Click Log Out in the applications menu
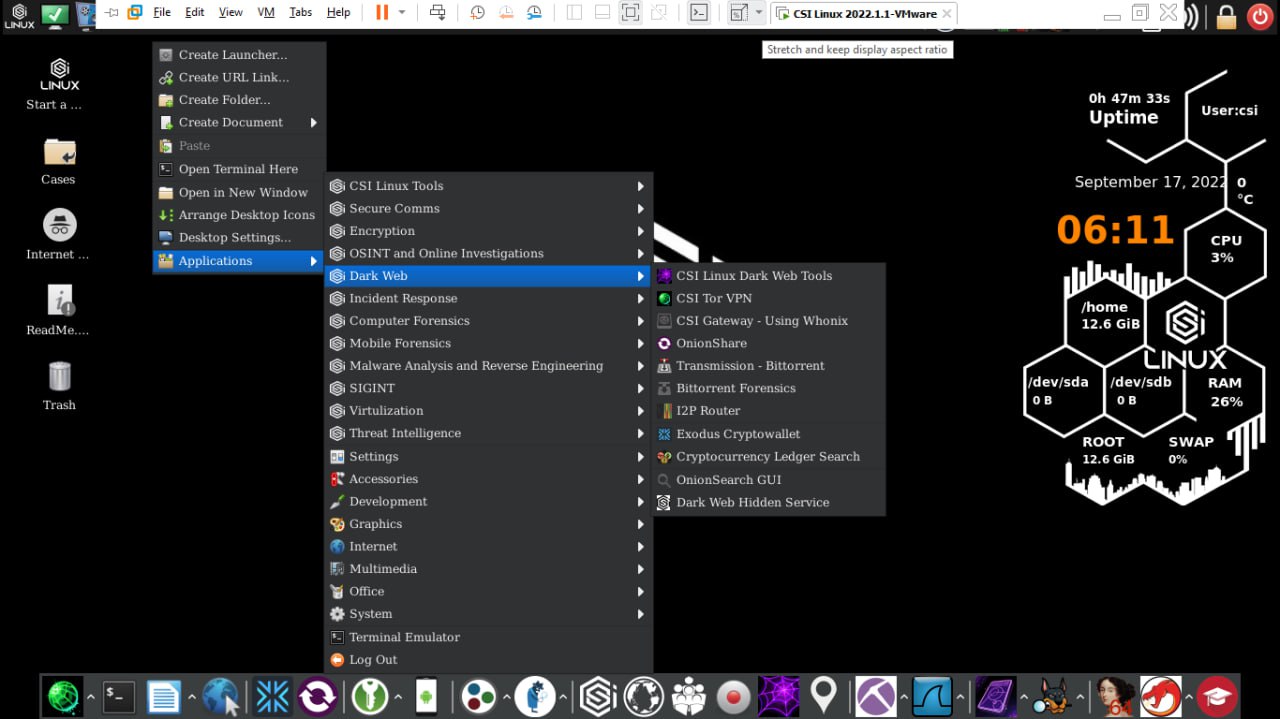Screen dimensions: 1280x719 point(373,660)
